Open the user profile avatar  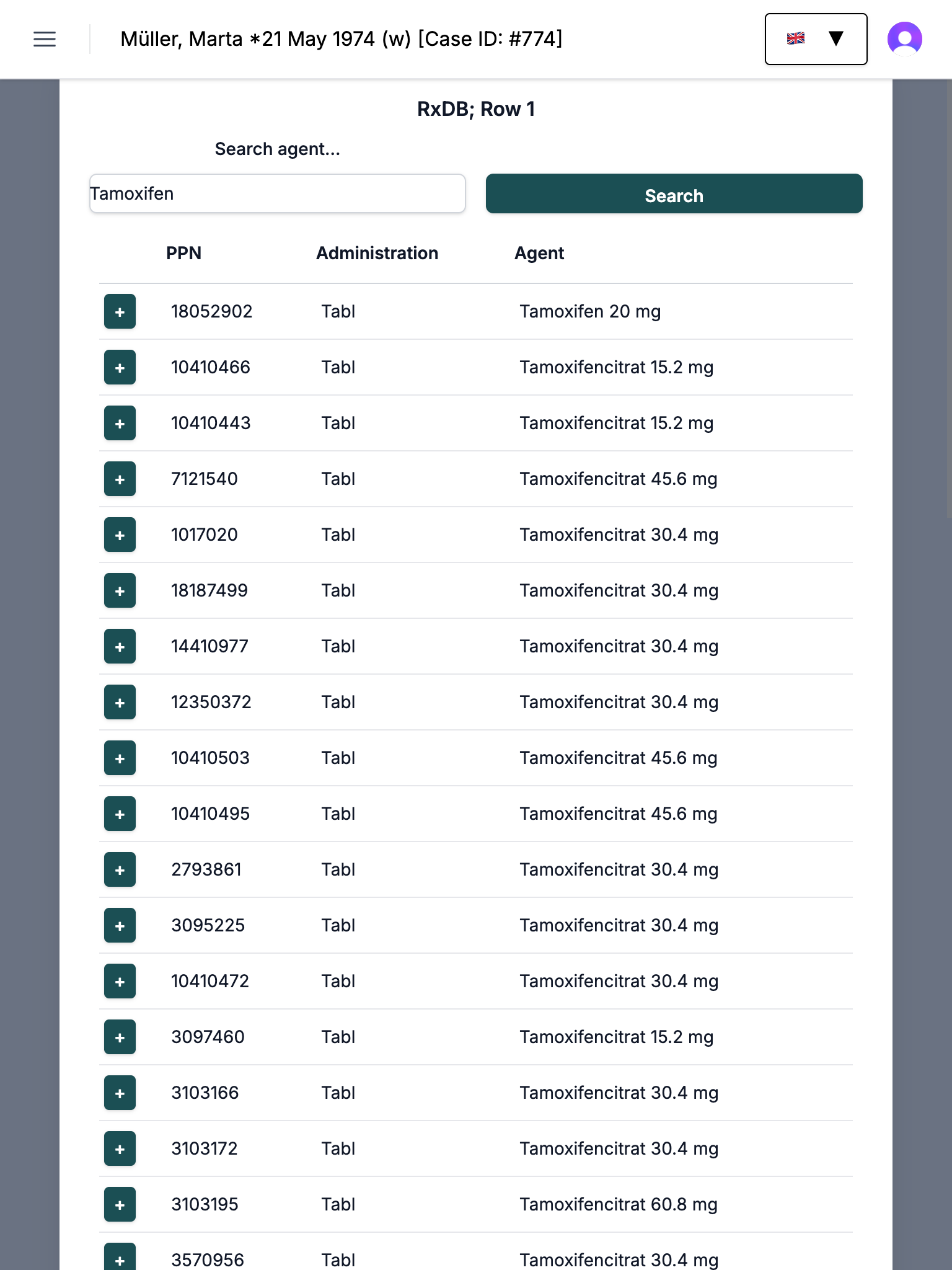(904, 39)
